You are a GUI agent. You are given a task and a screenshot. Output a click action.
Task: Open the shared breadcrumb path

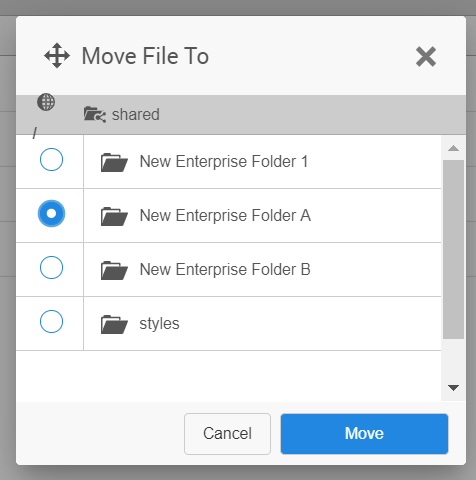click(x=135, y=115)
